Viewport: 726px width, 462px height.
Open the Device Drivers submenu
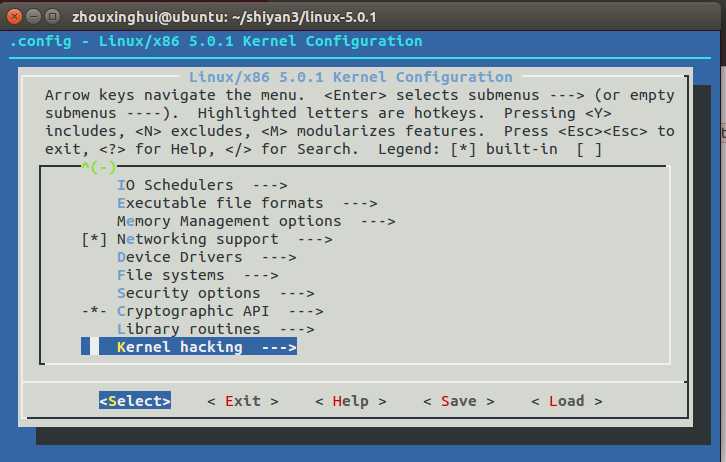point(207,257)
